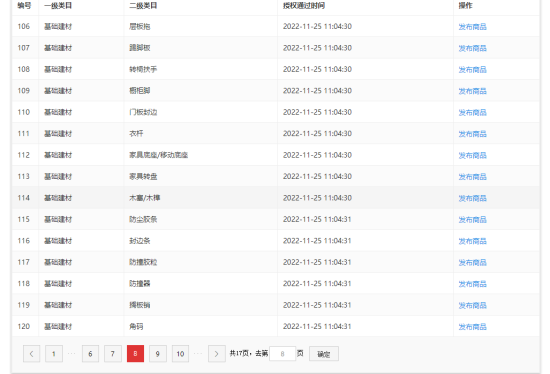This screenshot has height=374, width=550.
Task: Go to next page with right arrow
Action: 216,354
